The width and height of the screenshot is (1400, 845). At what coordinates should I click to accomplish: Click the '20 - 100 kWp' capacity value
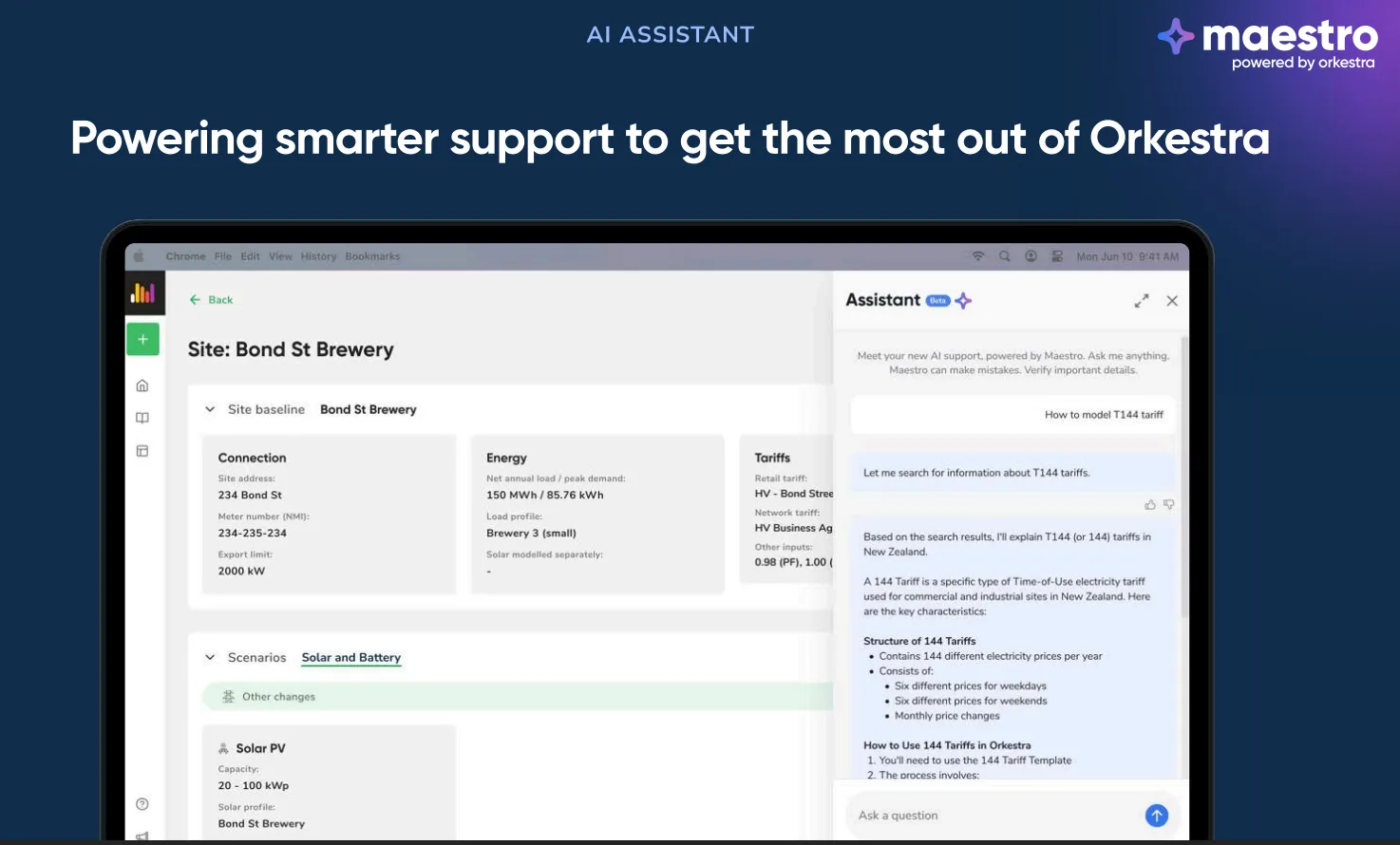(254, 786)
